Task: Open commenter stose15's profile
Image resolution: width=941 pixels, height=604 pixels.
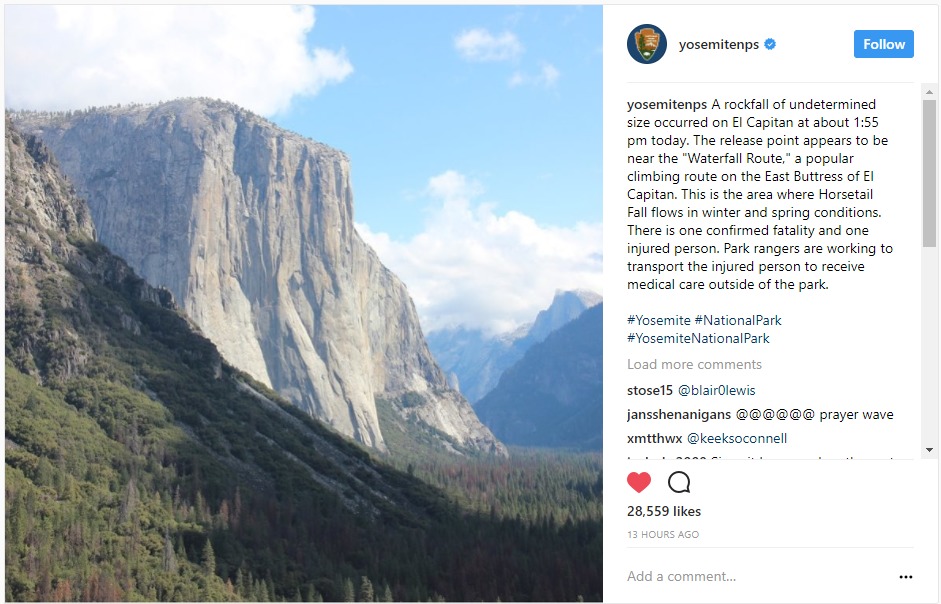Action: click(650, 390)
